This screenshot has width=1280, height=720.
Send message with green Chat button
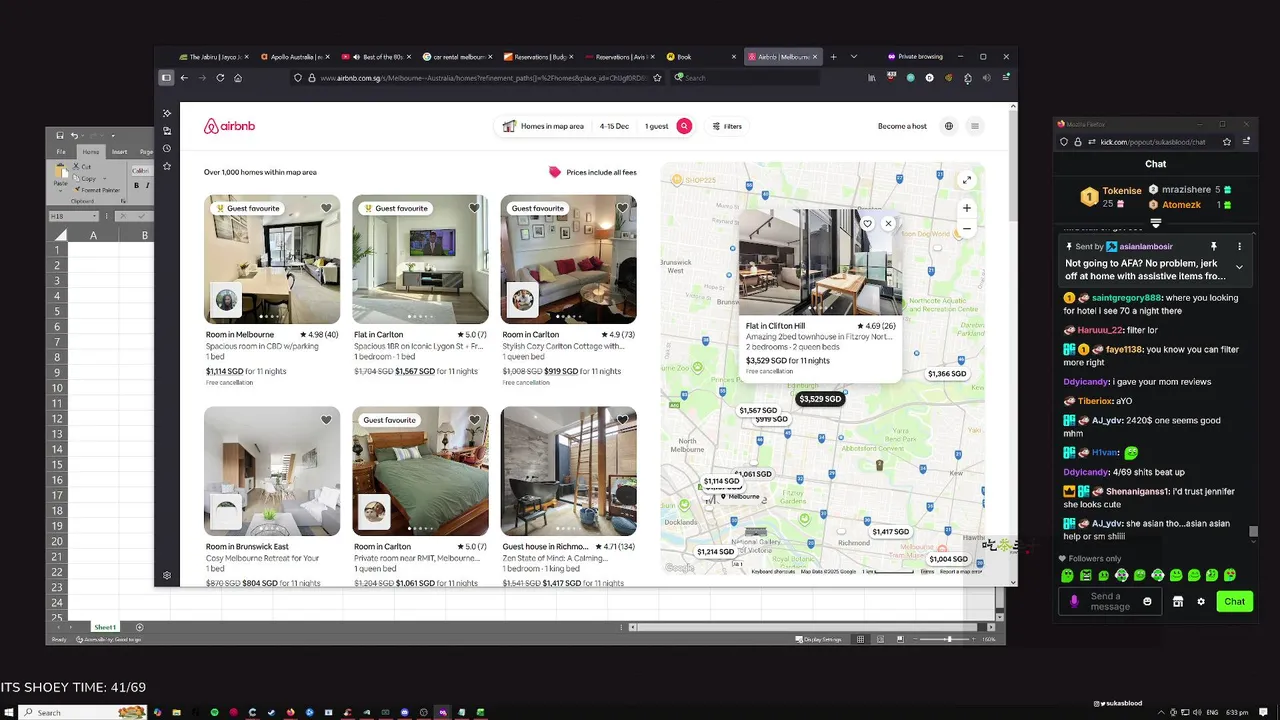tap(1235, 601)
